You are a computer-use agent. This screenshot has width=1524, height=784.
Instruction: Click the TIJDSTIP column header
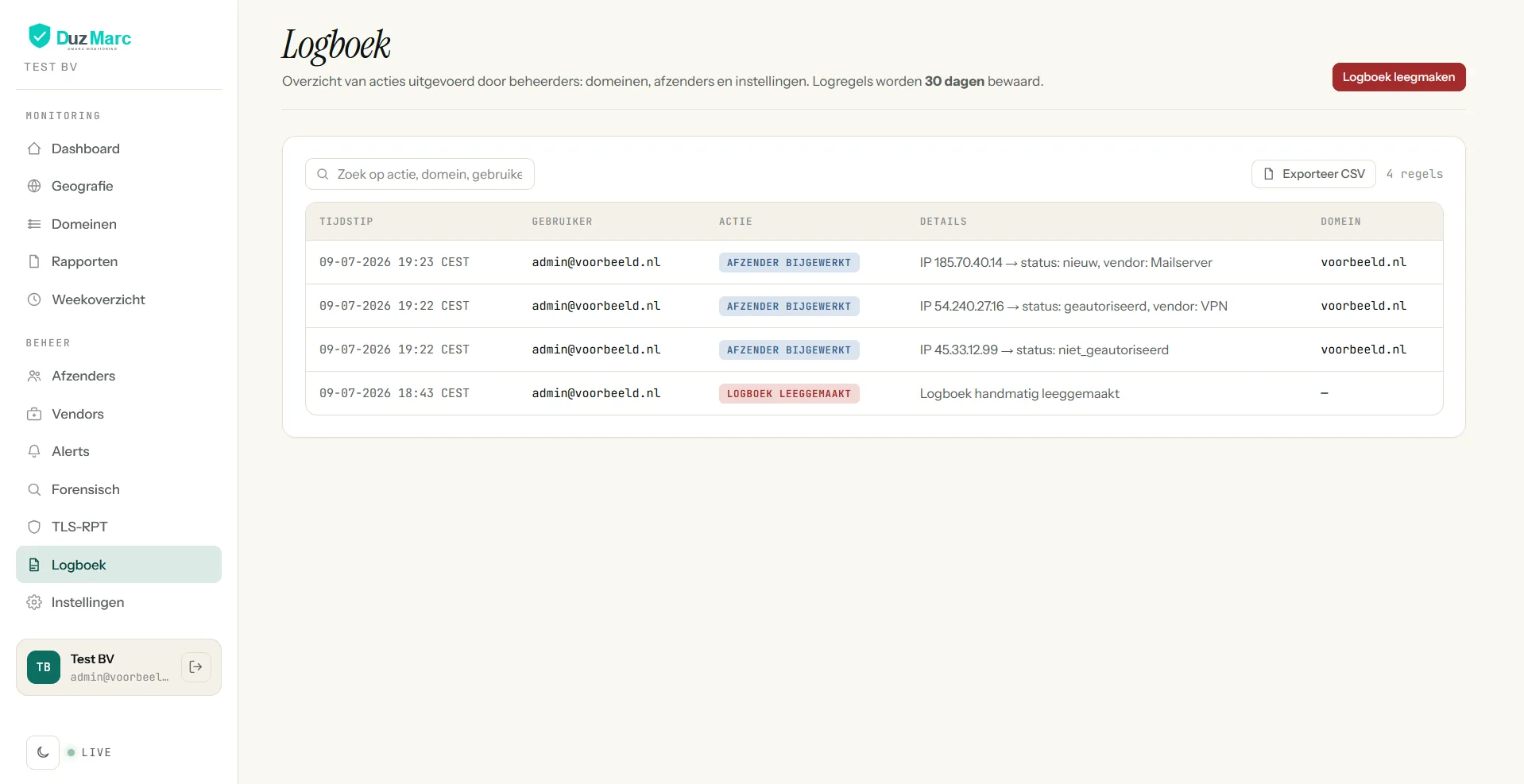(346, 222)
